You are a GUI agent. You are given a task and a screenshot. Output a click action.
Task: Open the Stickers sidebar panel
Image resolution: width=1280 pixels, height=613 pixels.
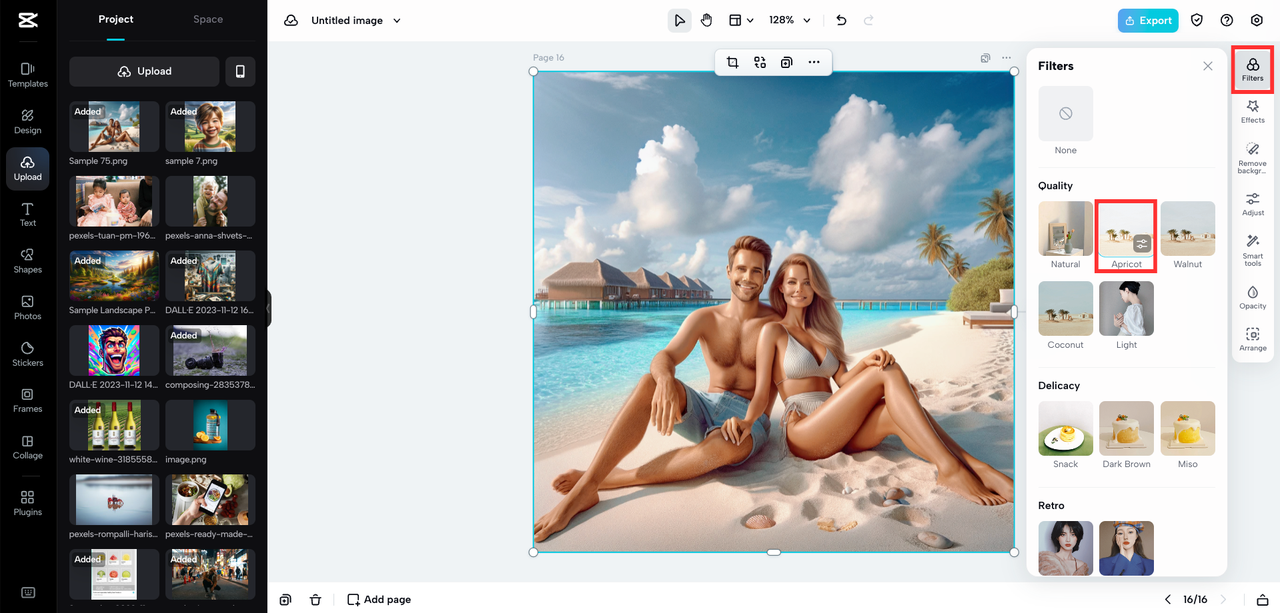(x=28, y=354)
